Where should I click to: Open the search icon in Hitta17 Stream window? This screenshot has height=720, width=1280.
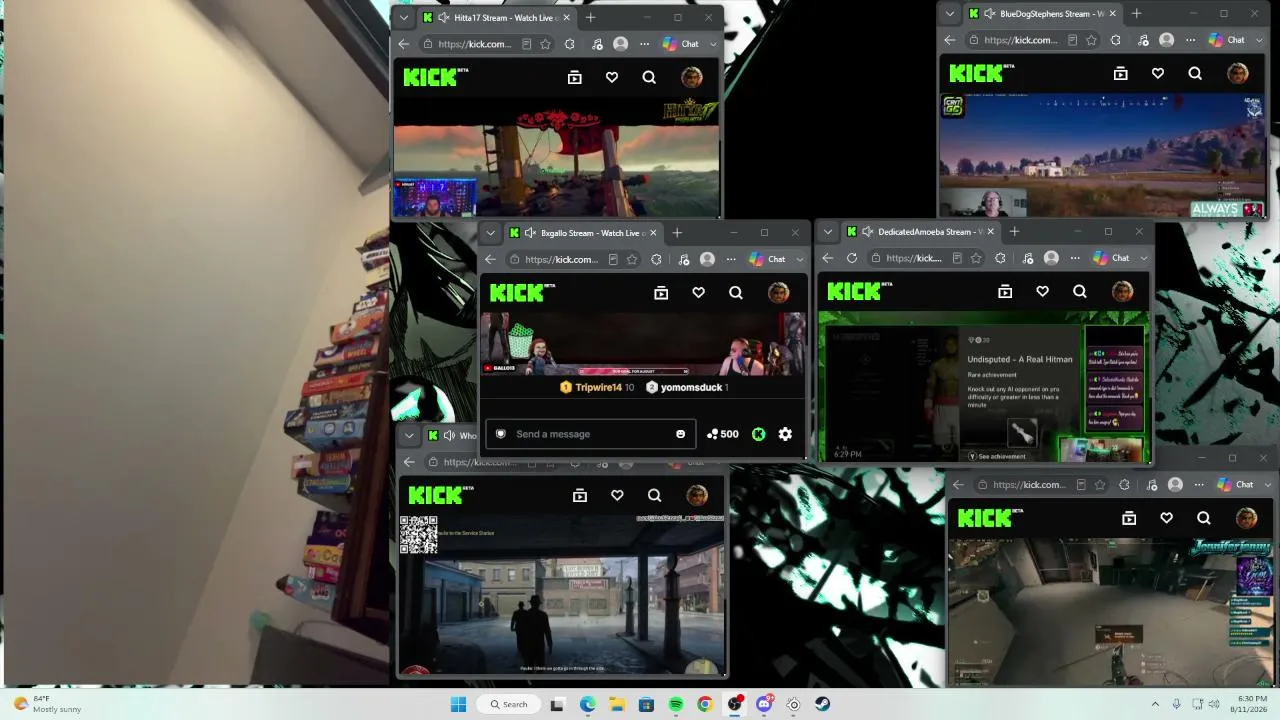649,77
